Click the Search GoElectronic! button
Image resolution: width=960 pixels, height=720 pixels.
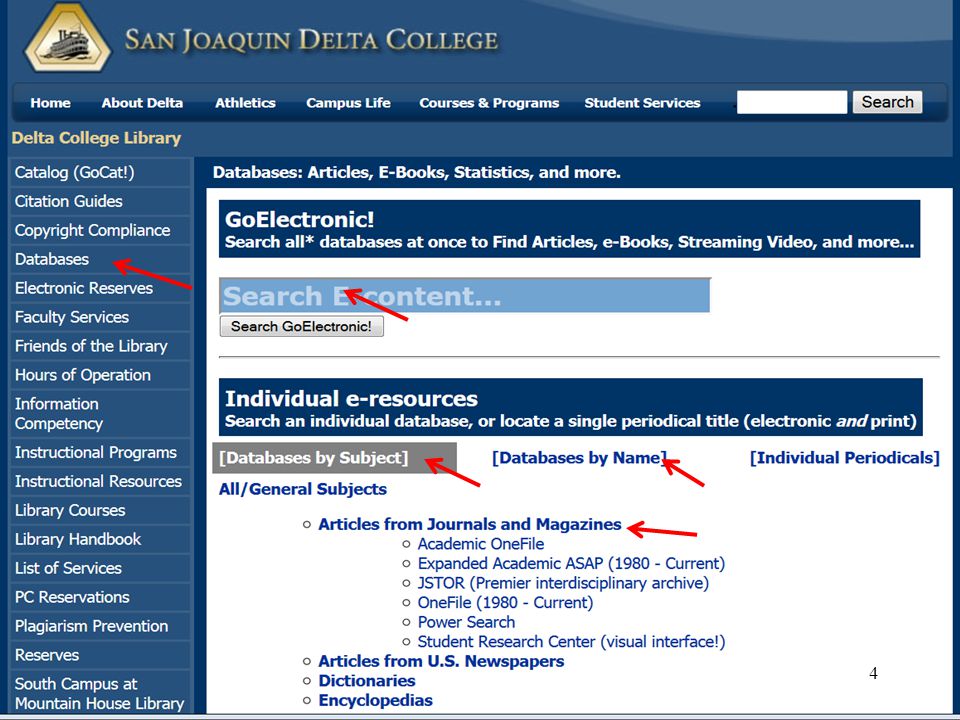click(301, 326)
